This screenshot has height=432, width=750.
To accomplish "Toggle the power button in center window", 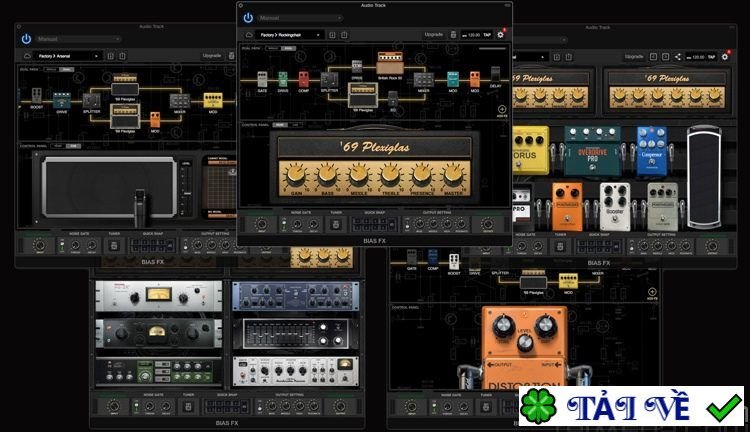I will click(247, 17).
